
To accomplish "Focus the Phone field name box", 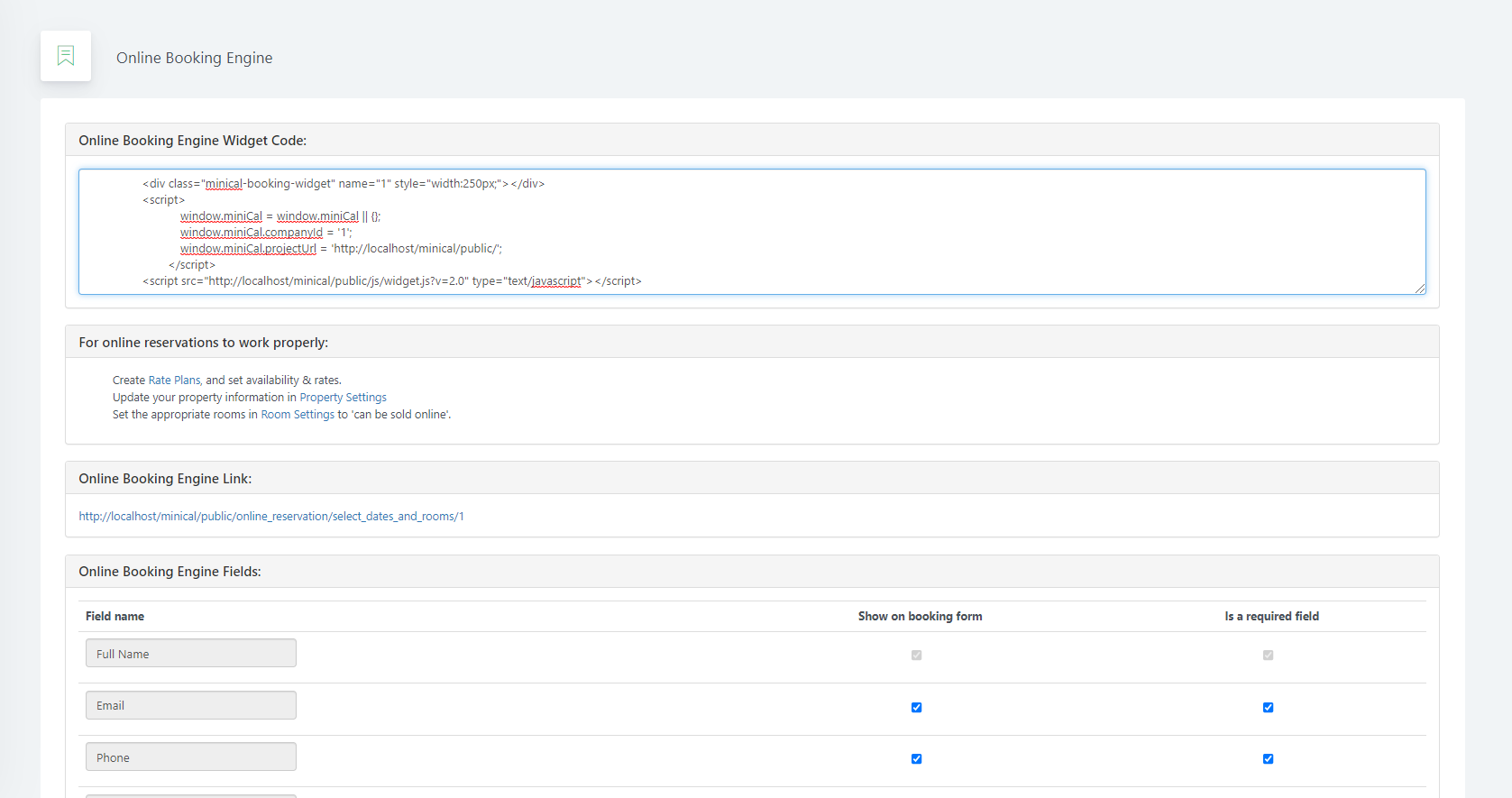I will 191,757.
